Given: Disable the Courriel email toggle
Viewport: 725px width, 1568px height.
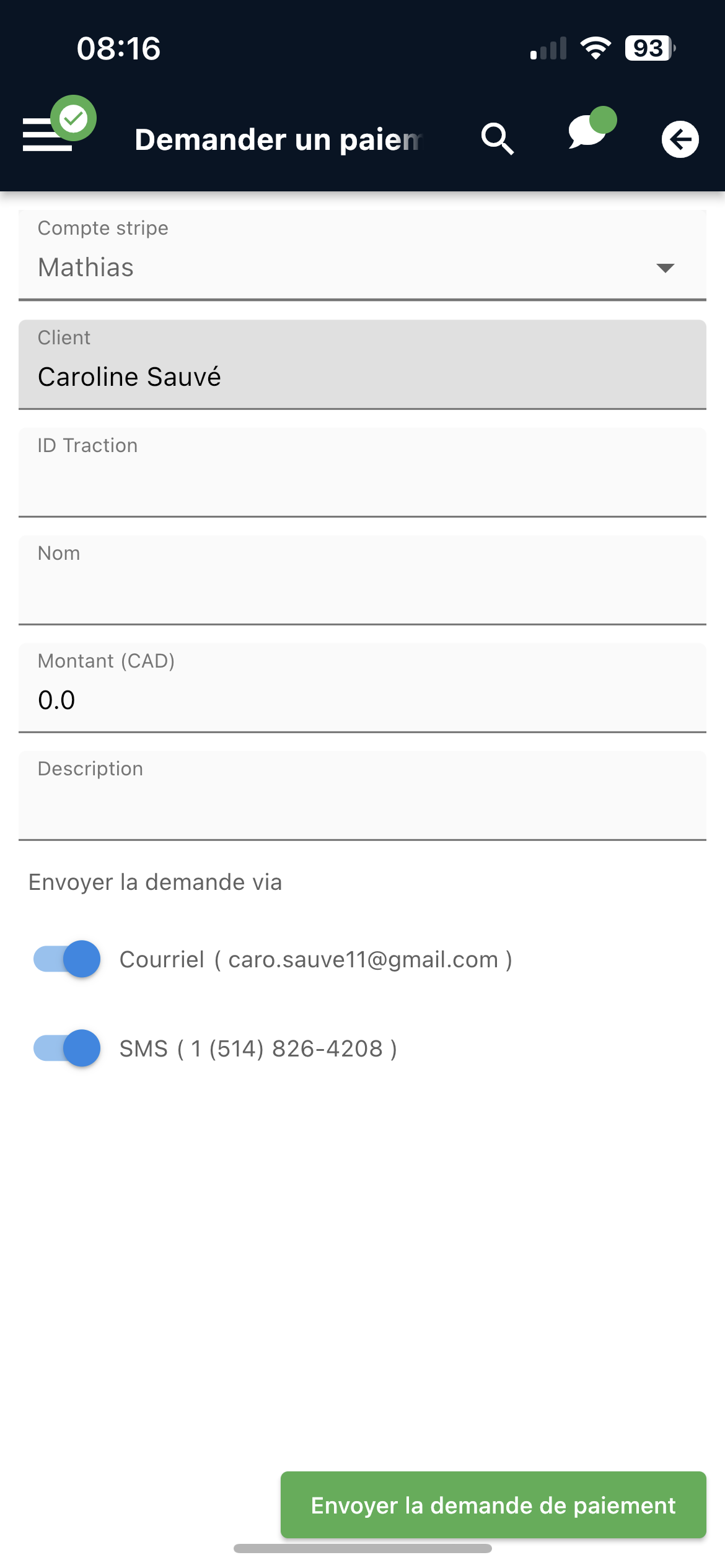Looking at the screenshot, I should tap(67, 959).
